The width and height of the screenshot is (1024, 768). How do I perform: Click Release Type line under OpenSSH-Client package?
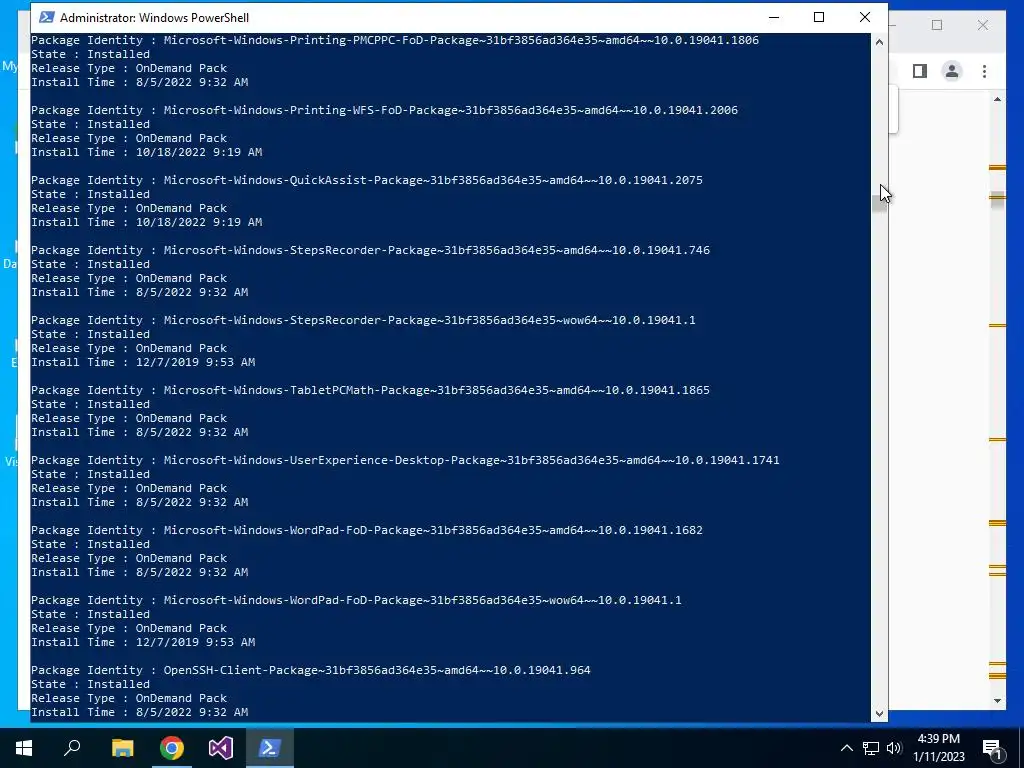pos(129,698)
